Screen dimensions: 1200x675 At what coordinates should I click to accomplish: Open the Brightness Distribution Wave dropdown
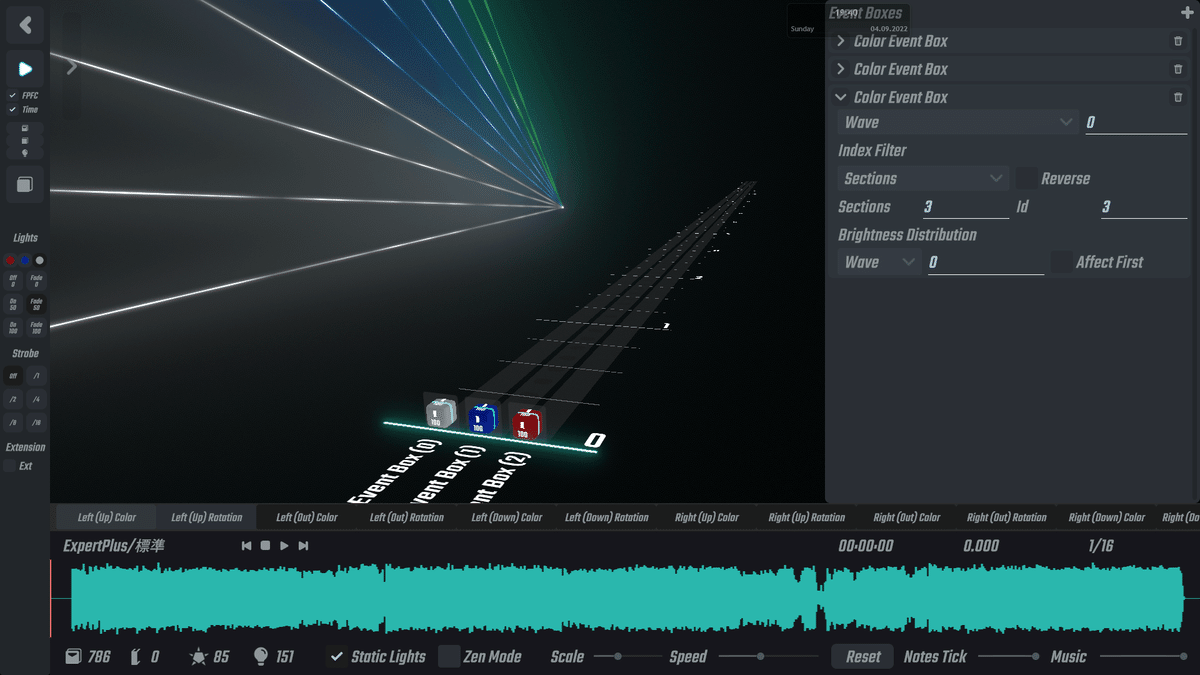pyautogui.click(x=879, y=262)
